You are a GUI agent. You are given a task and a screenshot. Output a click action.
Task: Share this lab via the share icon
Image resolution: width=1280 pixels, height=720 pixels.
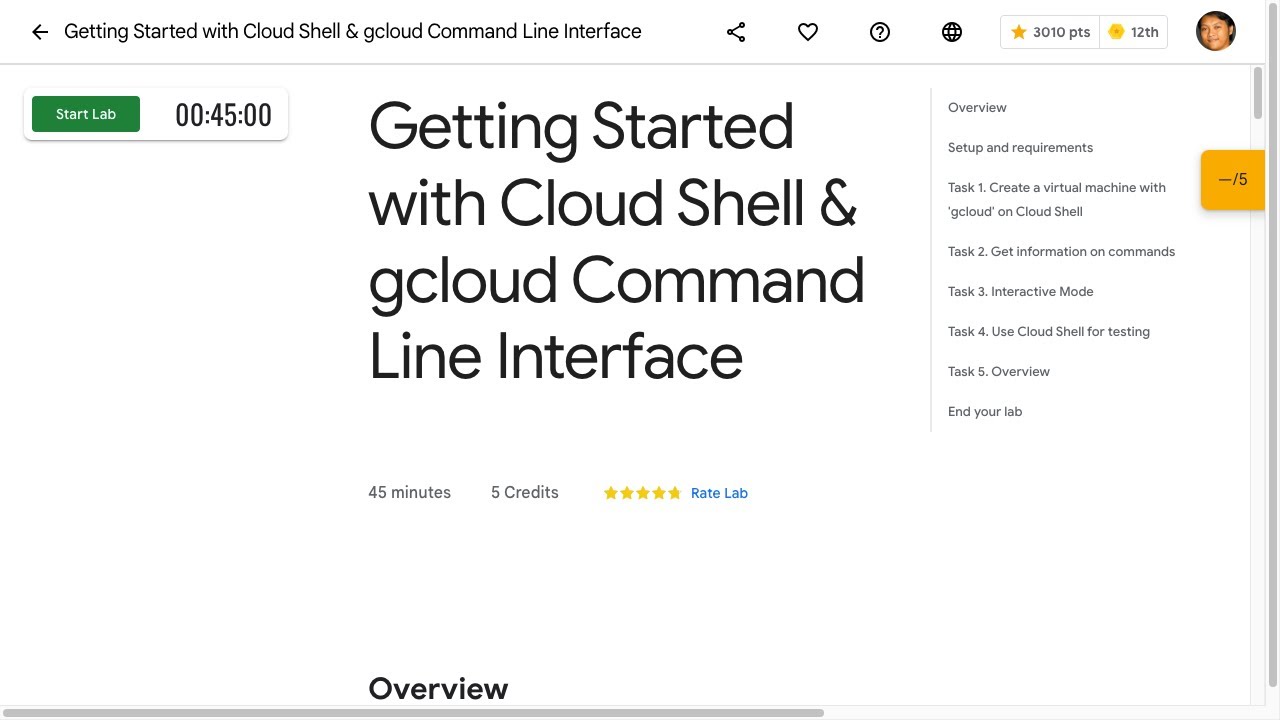tap(736, 32)
